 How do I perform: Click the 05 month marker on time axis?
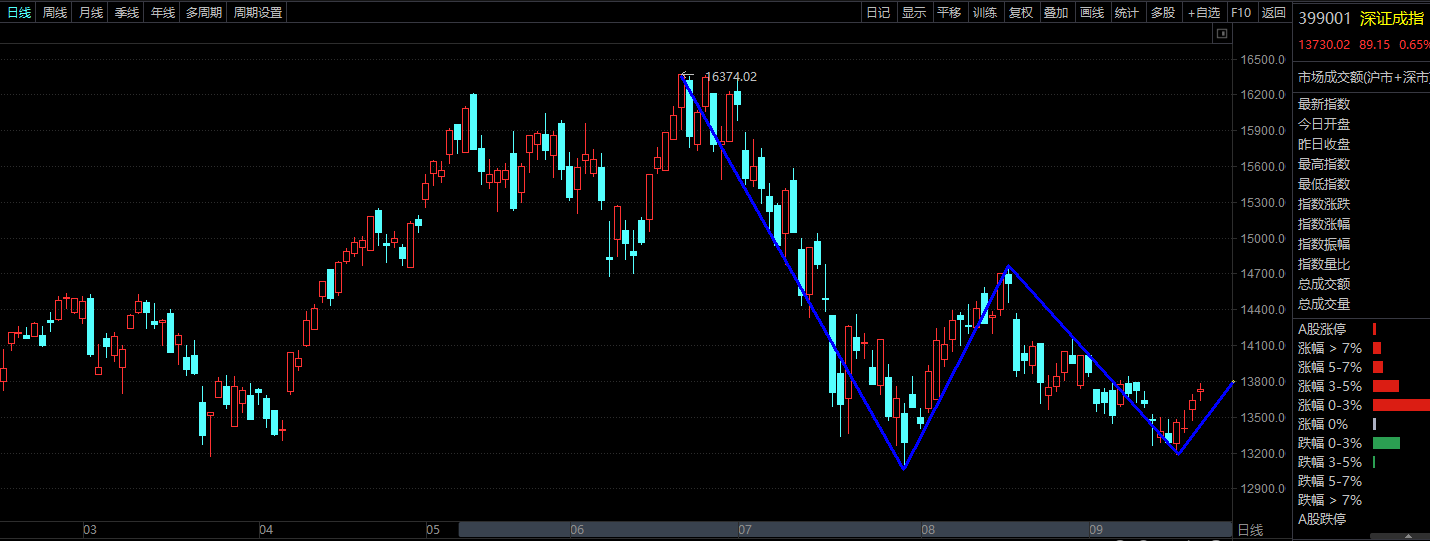click(432, 529)
